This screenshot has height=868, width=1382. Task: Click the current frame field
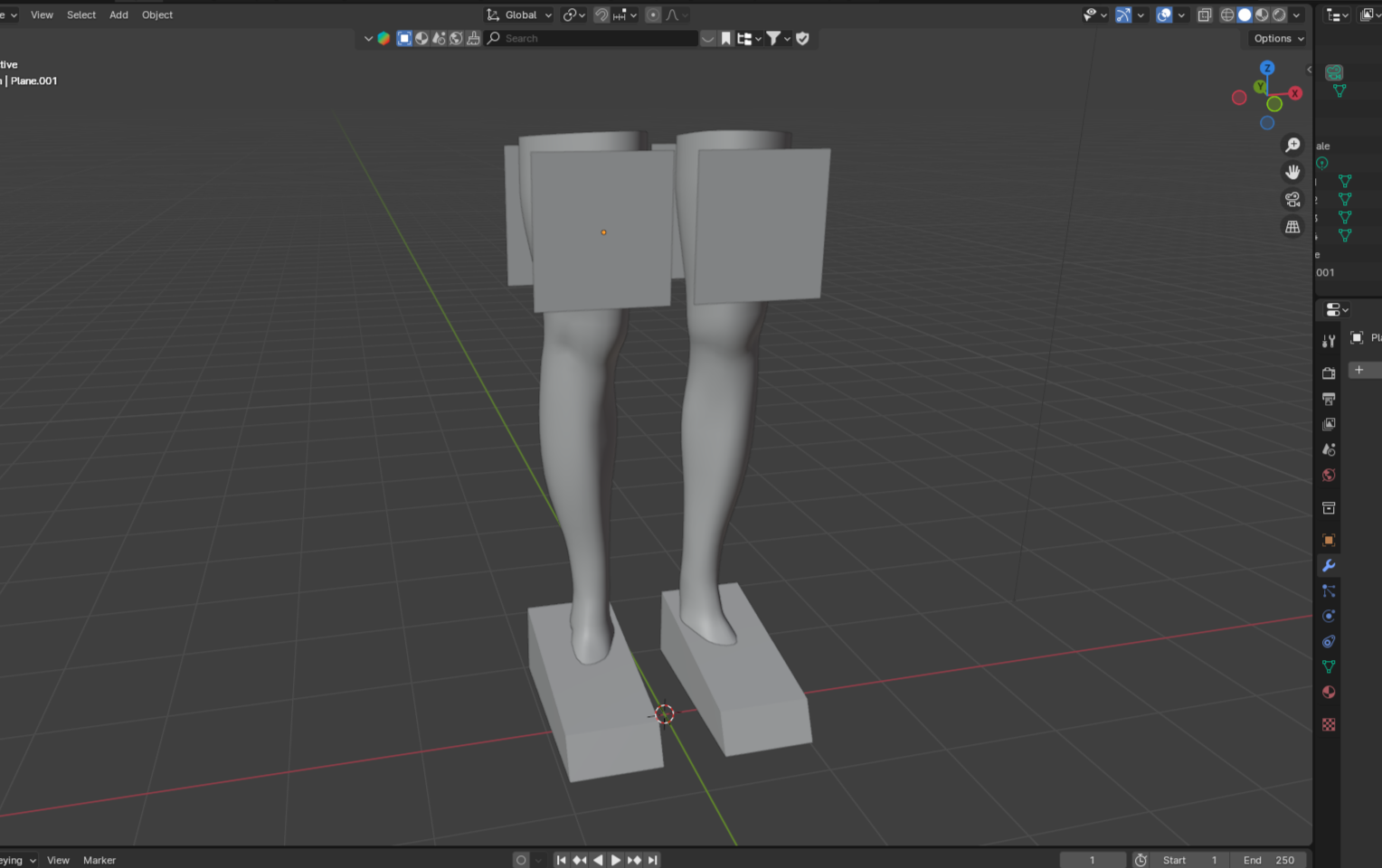1093,860
